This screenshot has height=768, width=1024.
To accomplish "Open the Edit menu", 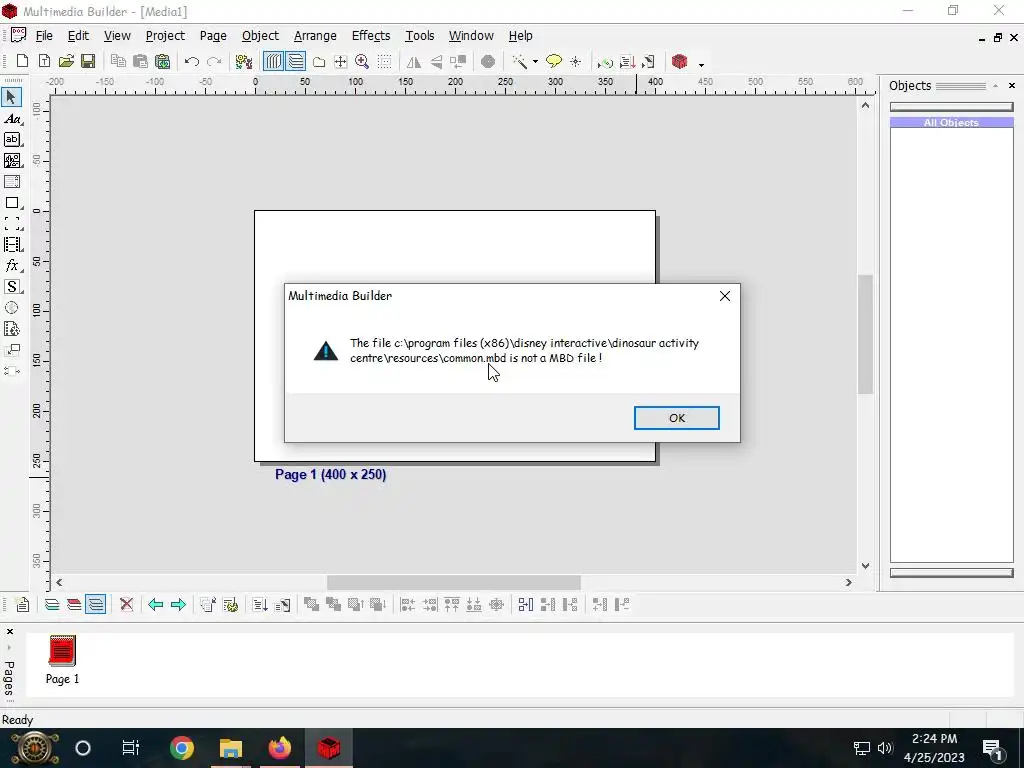I will tap(78, 36).
